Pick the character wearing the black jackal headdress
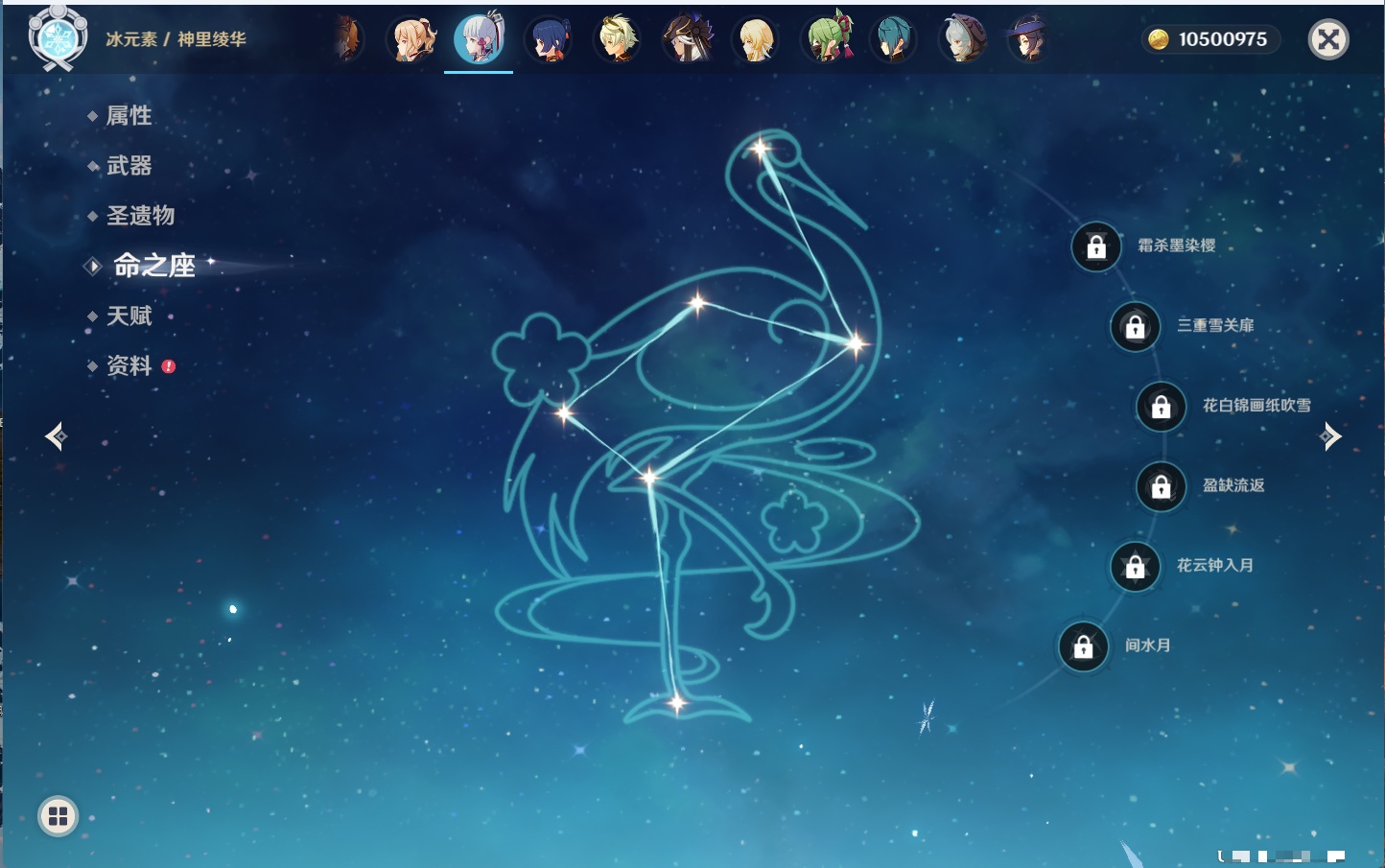Image resolution: width=1385 pixels, height=868 pixels. click(687, 39)
